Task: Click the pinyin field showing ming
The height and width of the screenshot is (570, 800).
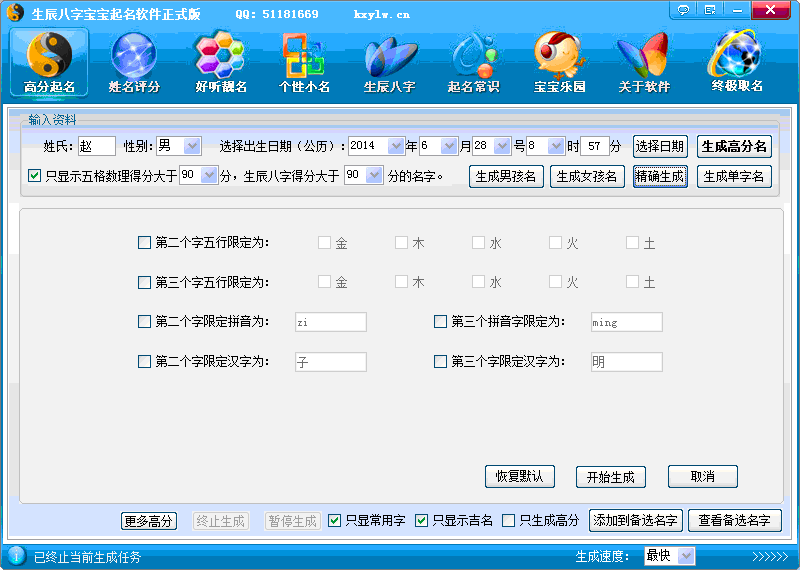Action: coord(627,322)
